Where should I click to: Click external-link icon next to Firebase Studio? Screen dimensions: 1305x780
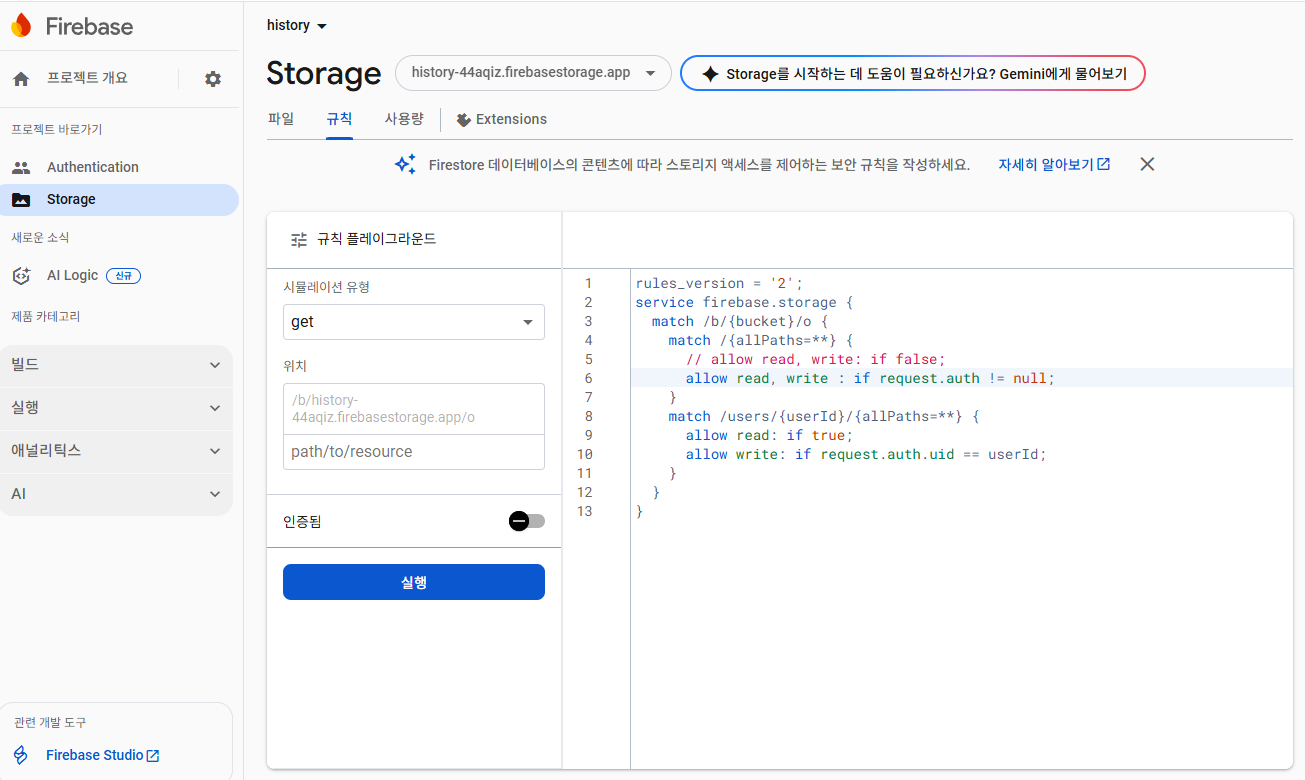pyautogui.click(x=153, y=755)
